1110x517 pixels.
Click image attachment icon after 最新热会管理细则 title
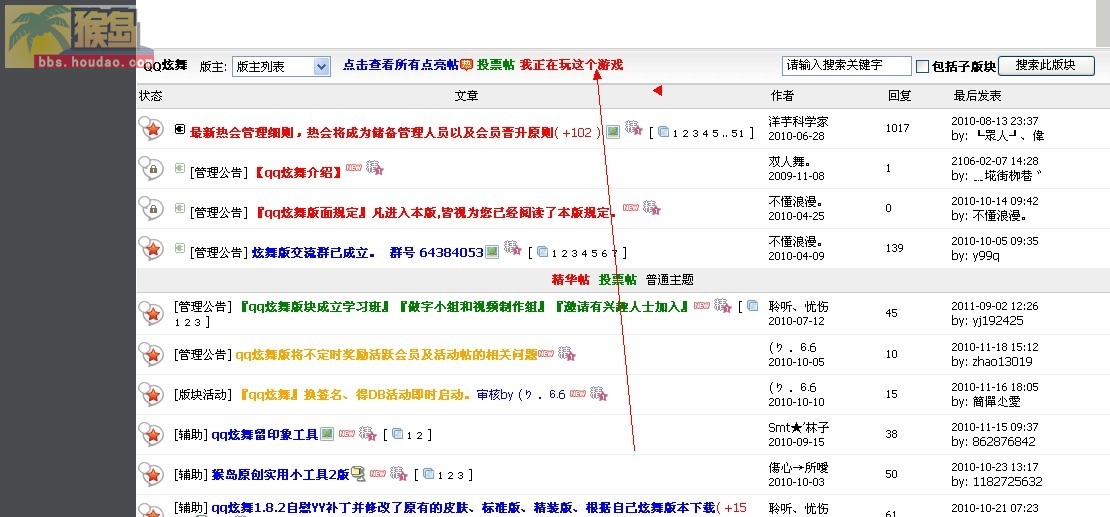pyautogui.click(x=613, y=131)
